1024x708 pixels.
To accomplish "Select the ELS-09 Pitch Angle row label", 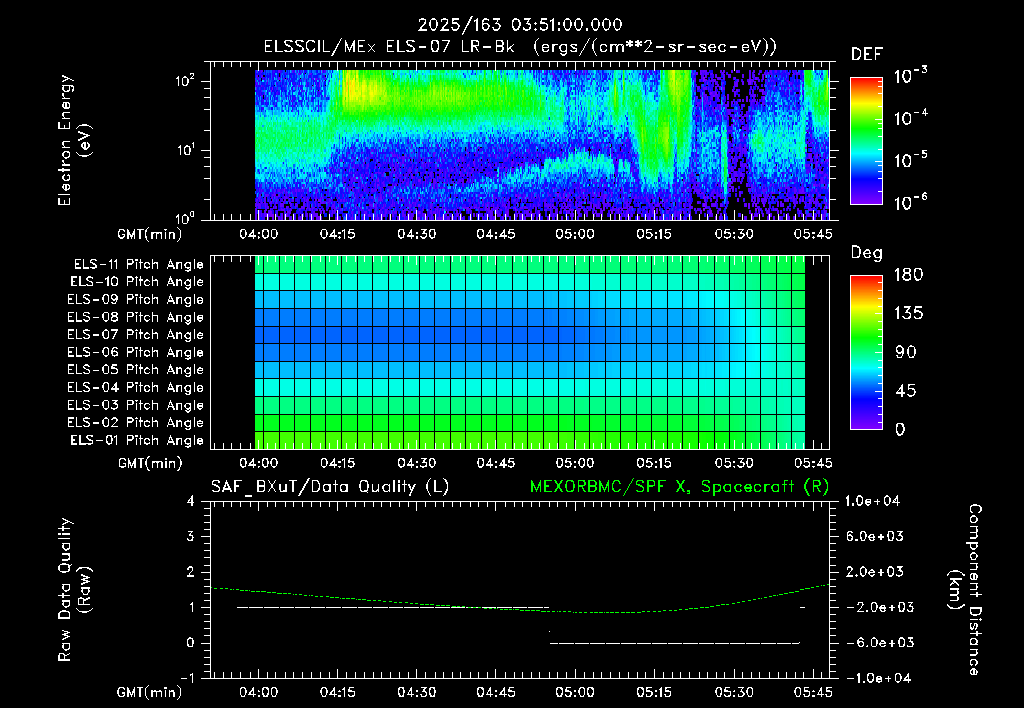I will tap(136, 300).
